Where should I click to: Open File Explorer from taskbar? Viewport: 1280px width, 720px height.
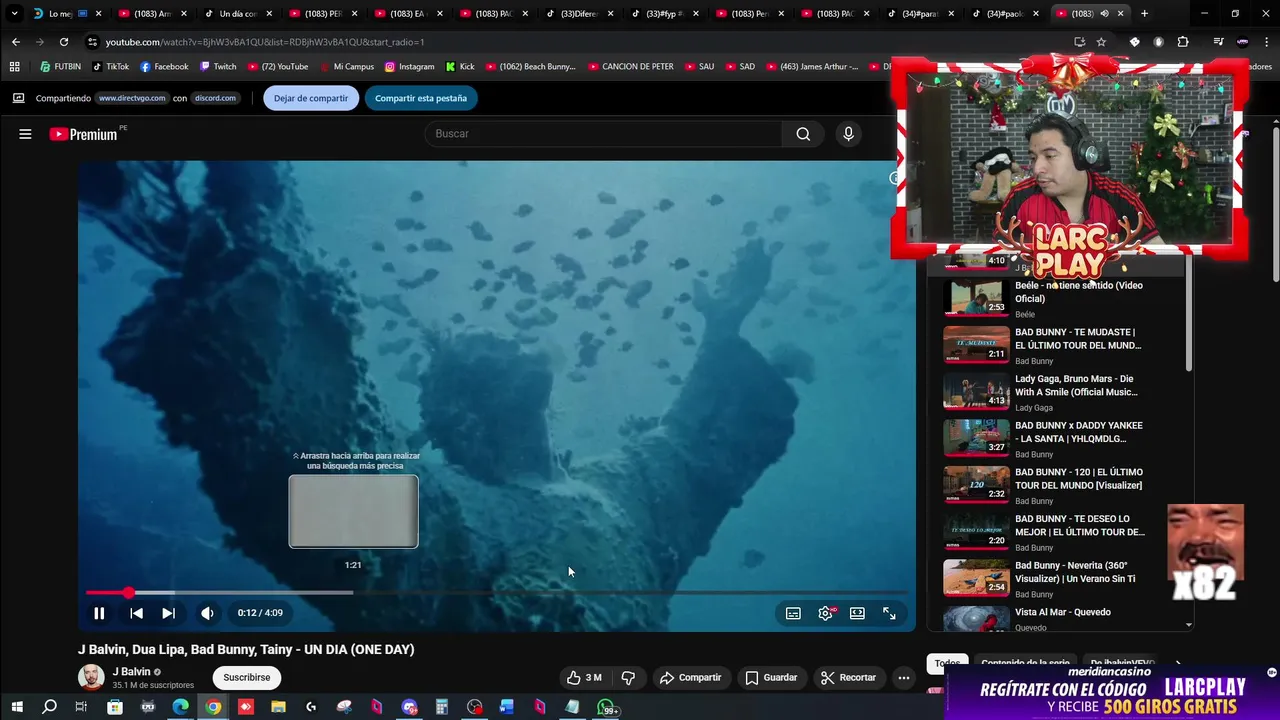point(278,707)
